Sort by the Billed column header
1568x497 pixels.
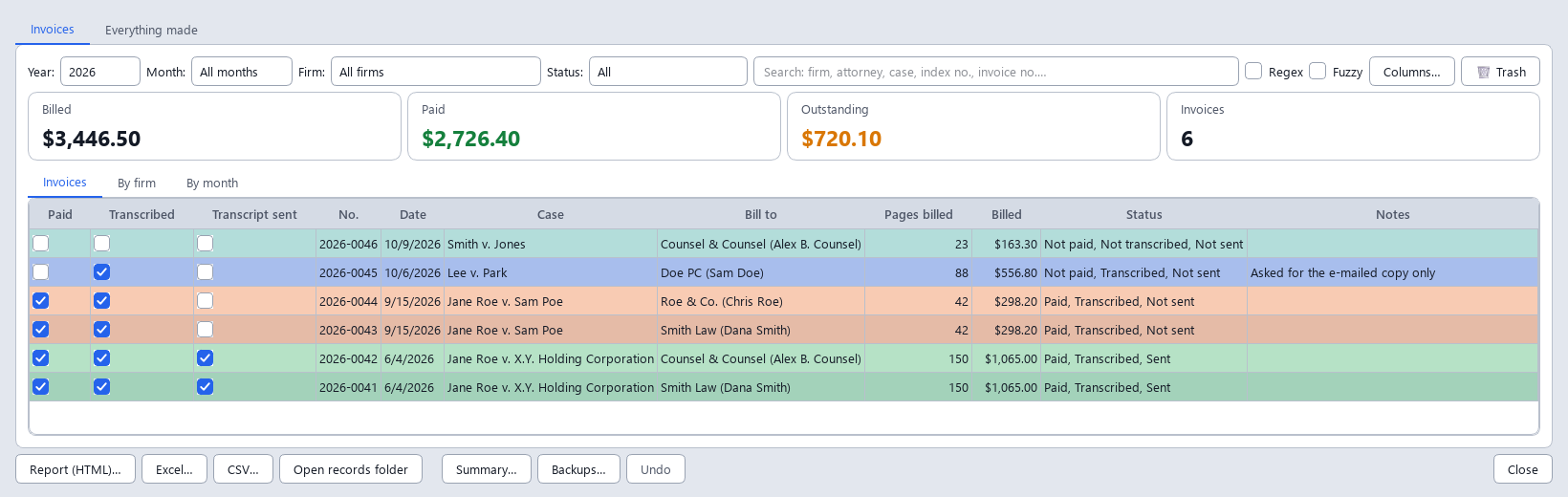[x=1007, y=215]
